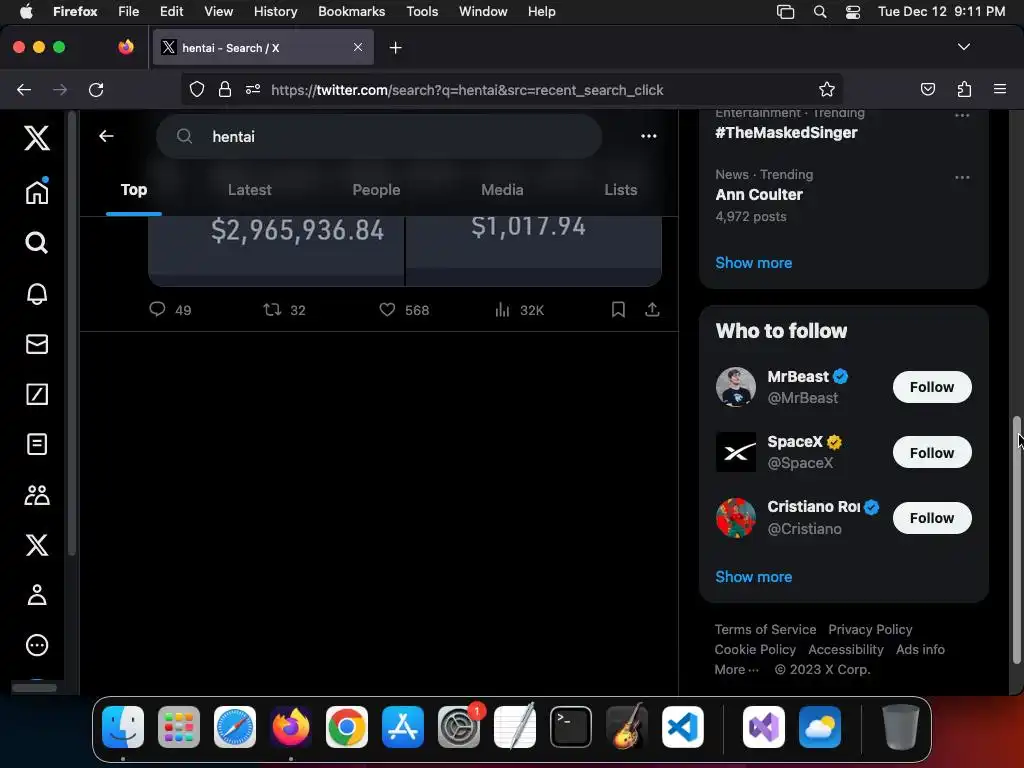Reload page in Firefox toolbar
Image resolution: width=1024 pixels, height=768 pixels.
tap(96, 89)
